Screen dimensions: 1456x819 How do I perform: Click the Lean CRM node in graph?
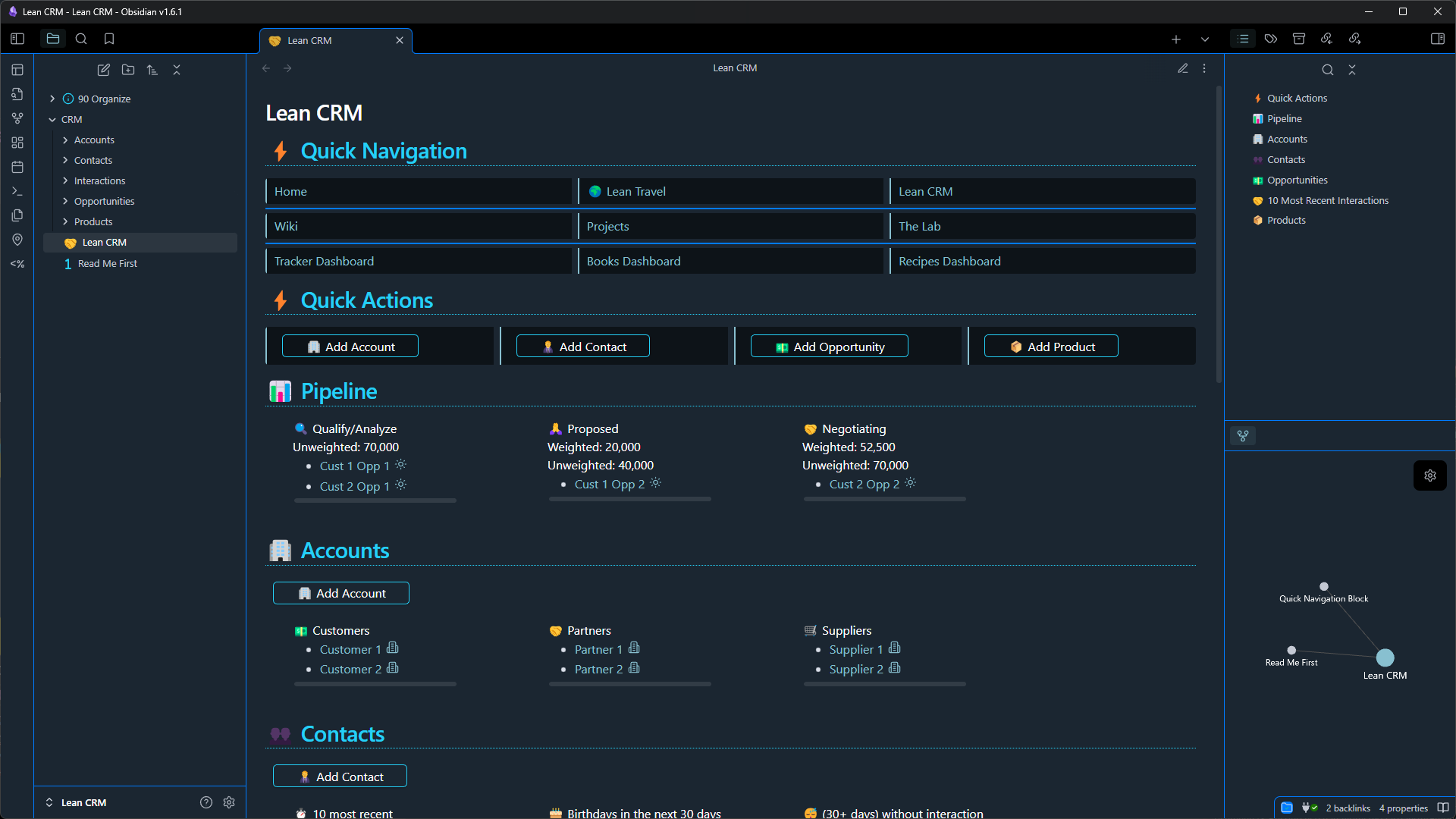coord(1385,657)
